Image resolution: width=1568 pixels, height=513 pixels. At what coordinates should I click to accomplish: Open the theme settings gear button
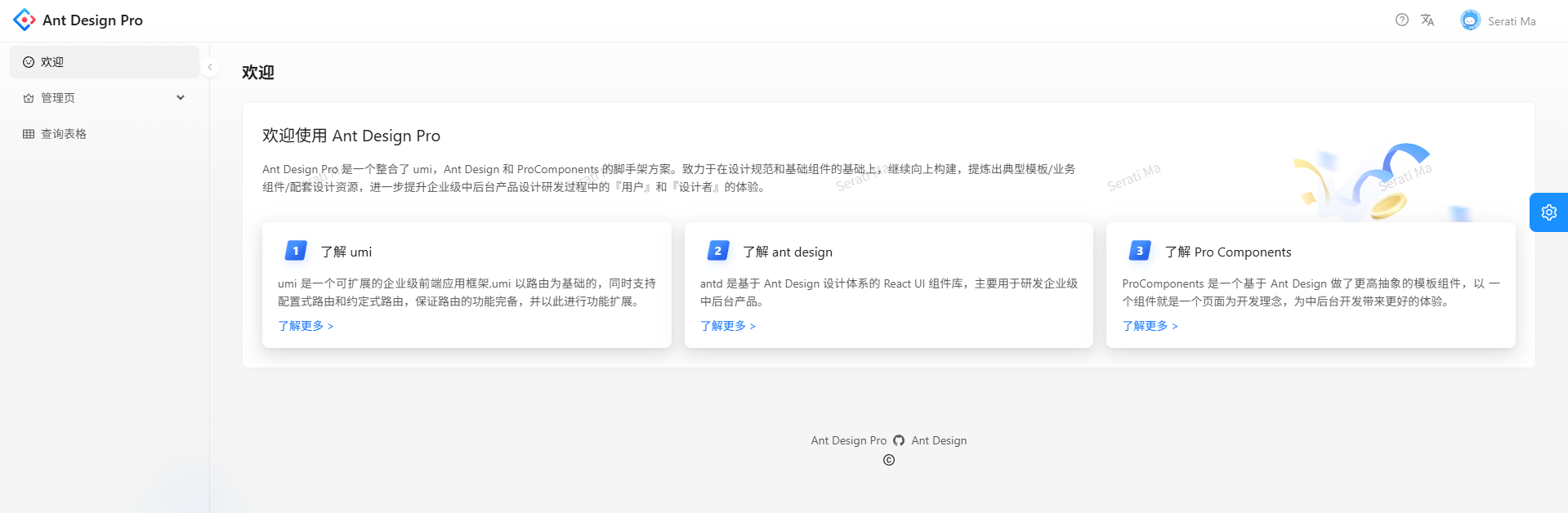tap(1549, 212)
